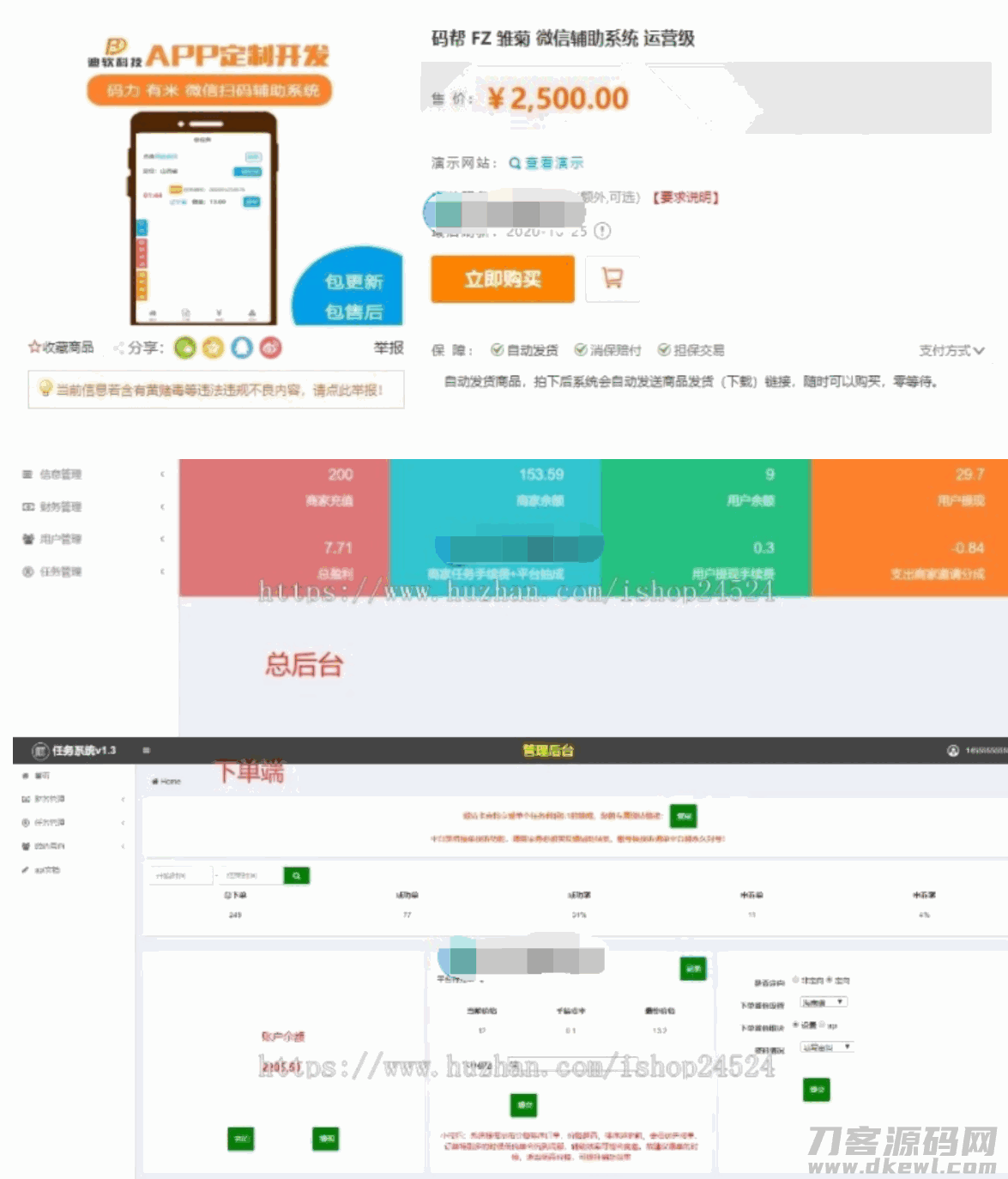The image size is (1008, 1179).
Task: Click the star 收藏商品 favorite icon
Action: tap(34, 348)
